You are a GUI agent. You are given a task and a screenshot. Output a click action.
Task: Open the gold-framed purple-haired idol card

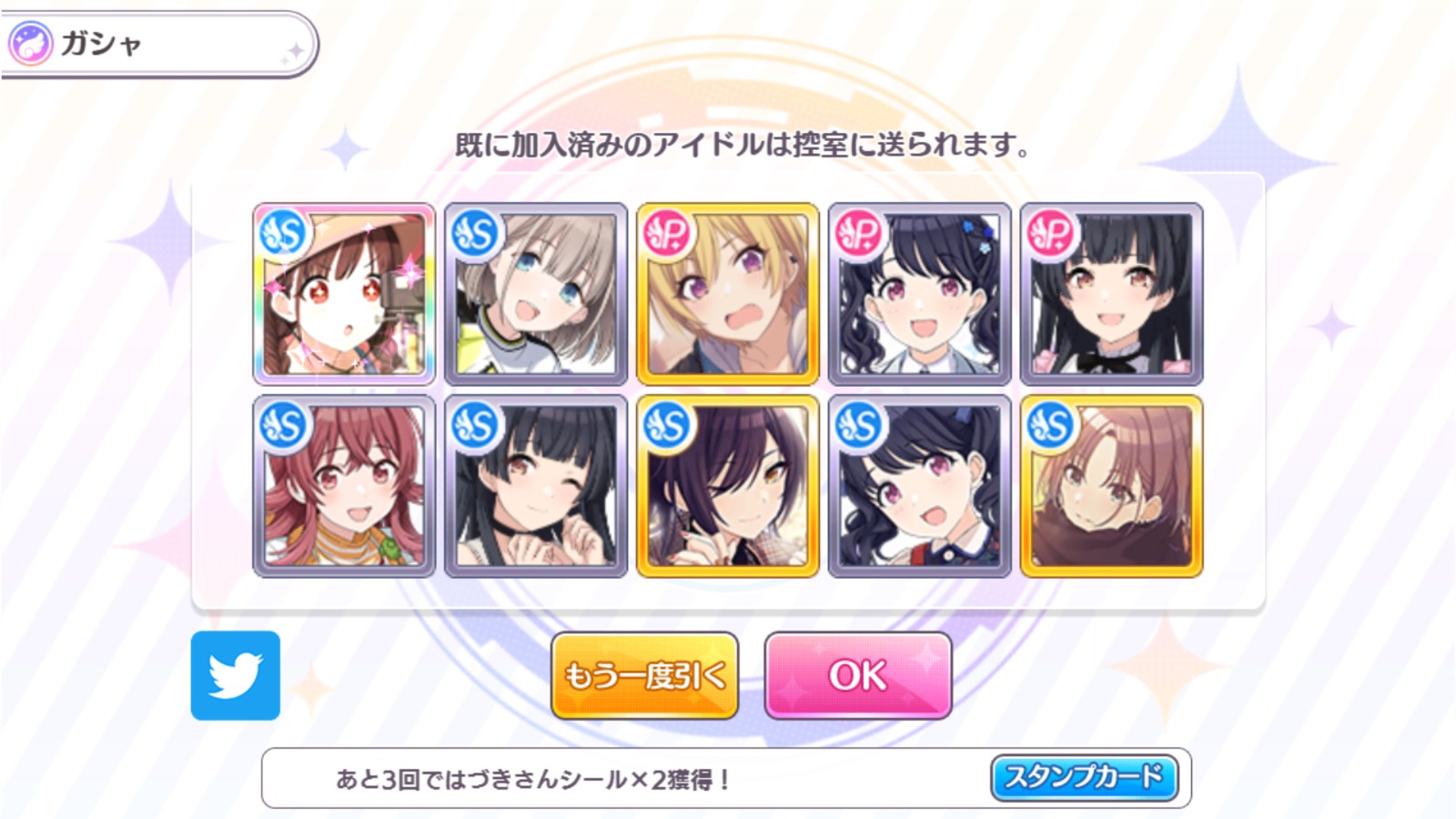[x=728, y=486]
